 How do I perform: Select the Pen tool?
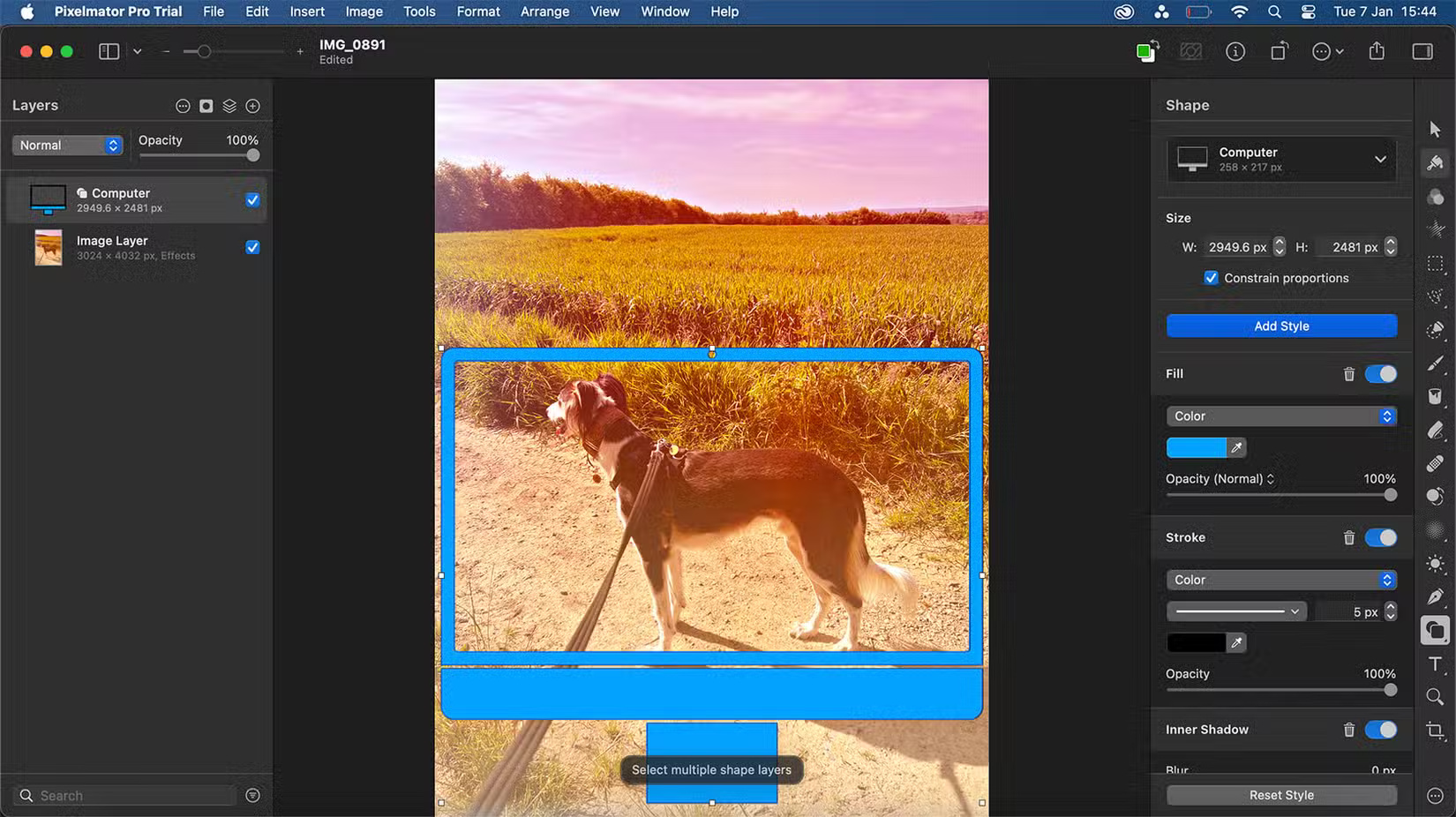tap(1435, 596)
